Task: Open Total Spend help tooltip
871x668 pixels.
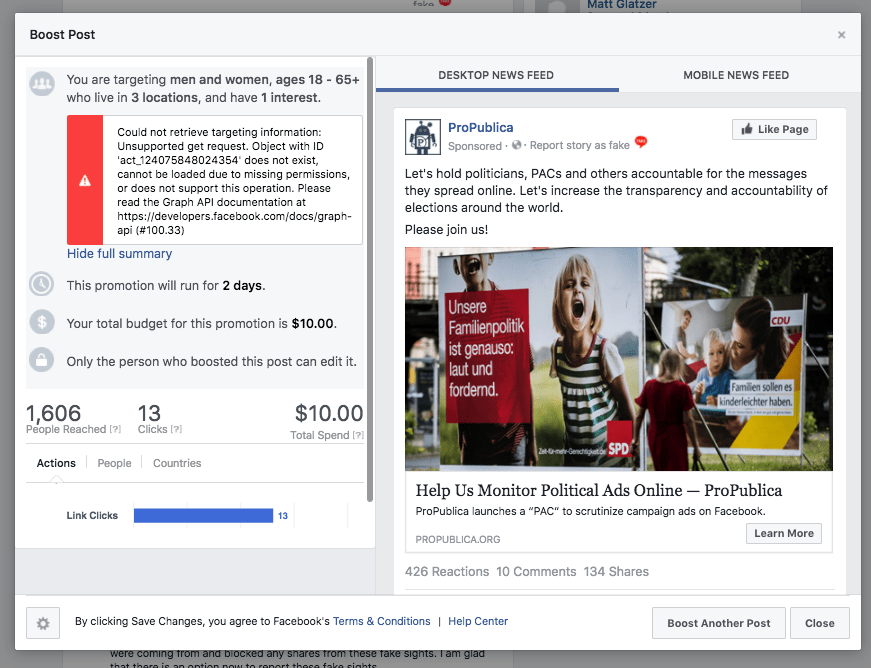Action: (x=358, y=435)
